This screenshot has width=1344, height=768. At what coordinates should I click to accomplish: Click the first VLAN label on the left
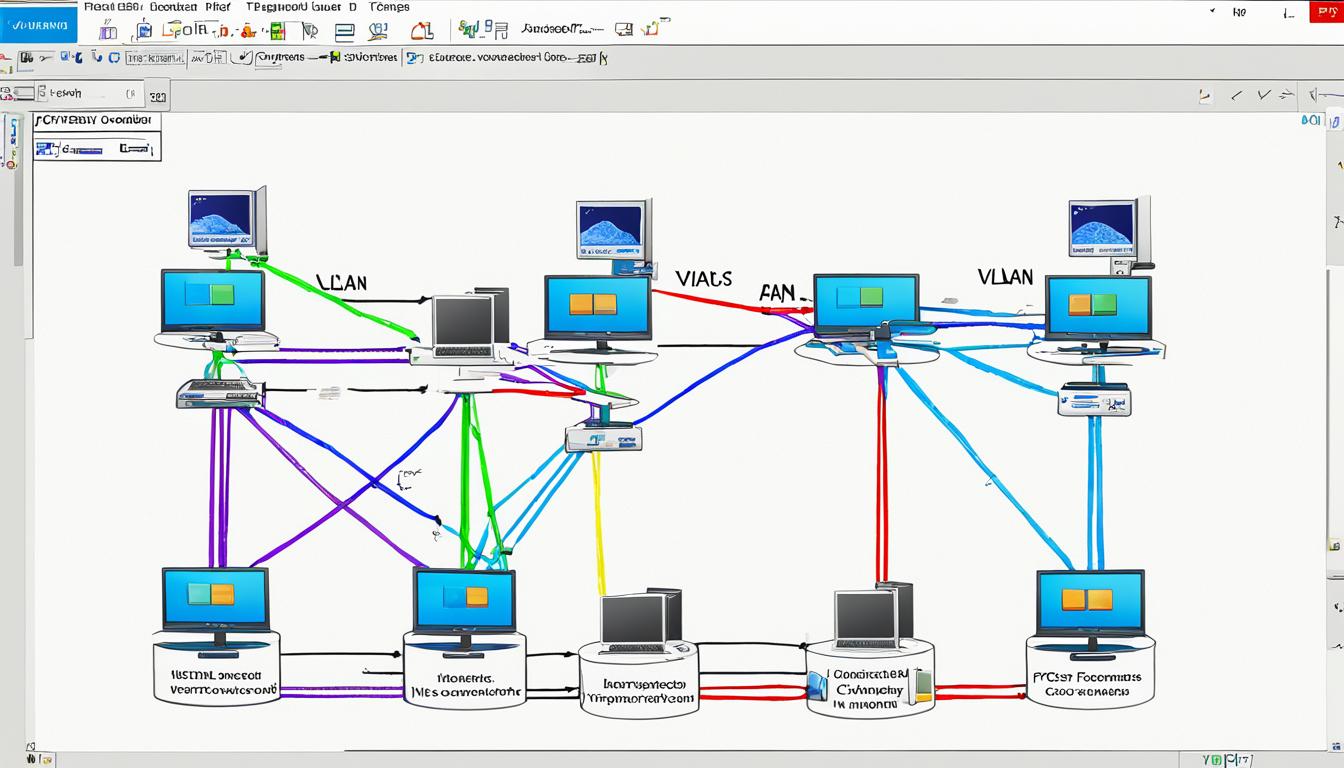coord(340,283)
